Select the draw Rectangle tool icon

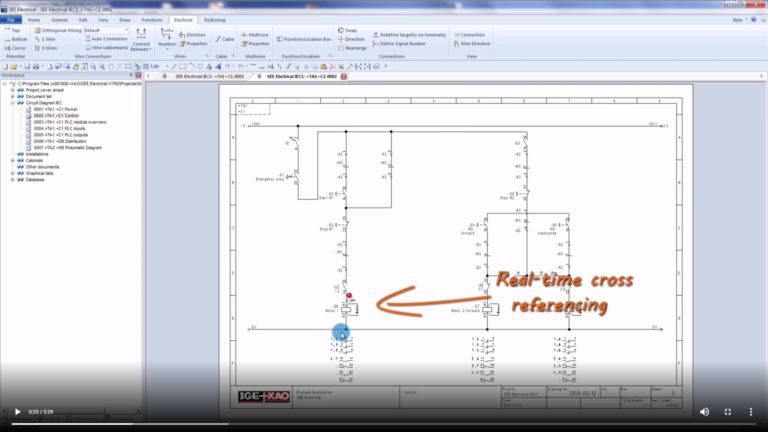[183, 67]
